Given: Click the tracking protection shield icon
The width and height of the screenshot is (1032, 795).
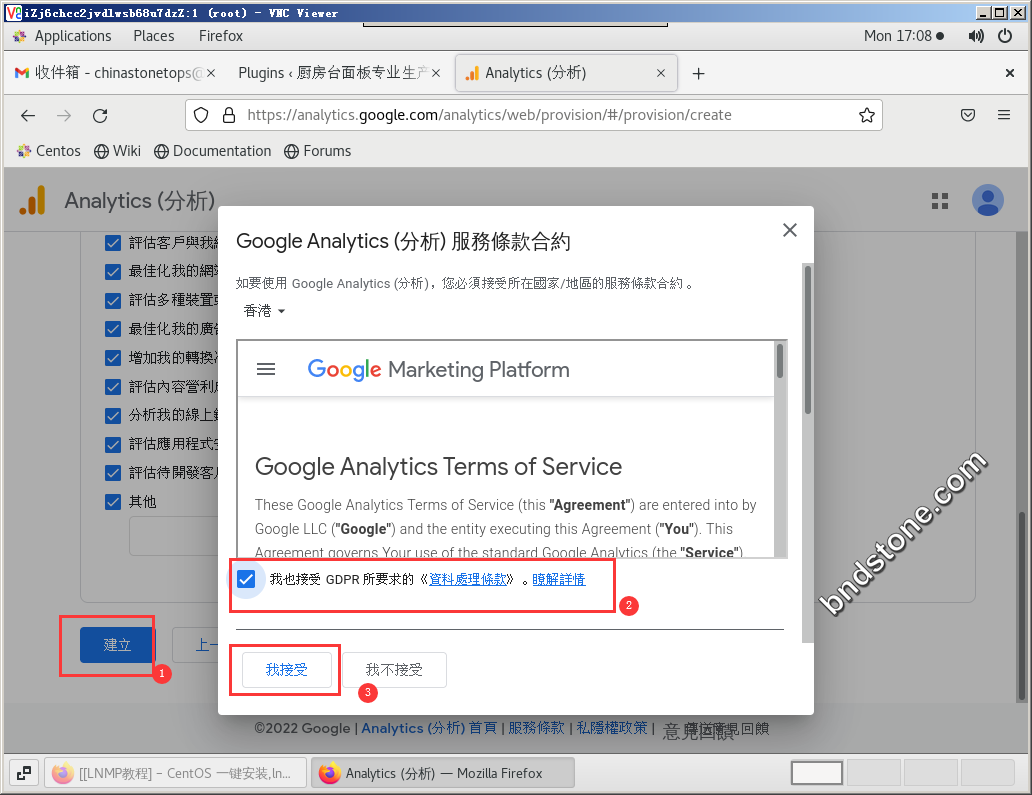Looking at the screenshot, I should pos(201,115).
